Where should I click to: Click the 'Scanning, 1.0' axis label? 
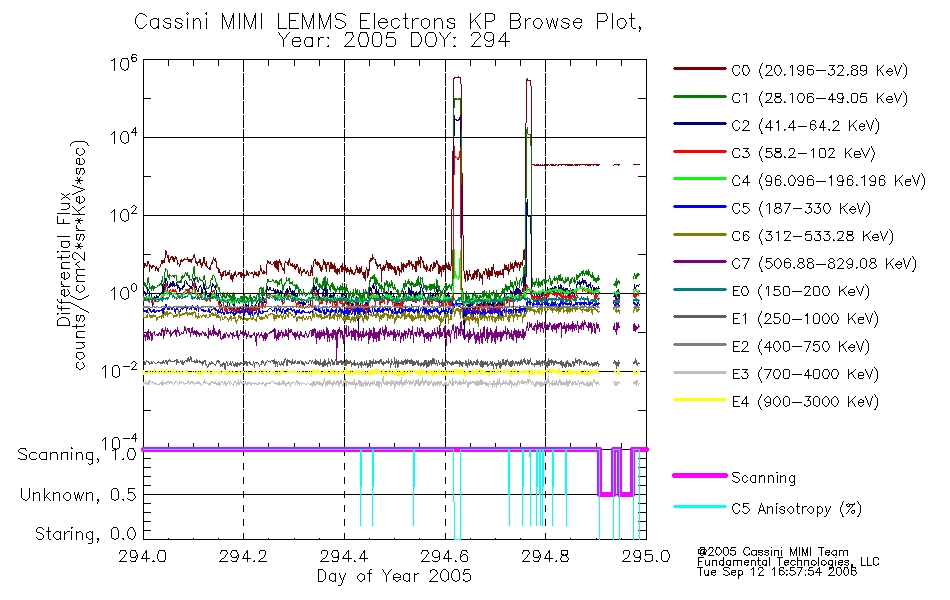(x=77, y=455)
